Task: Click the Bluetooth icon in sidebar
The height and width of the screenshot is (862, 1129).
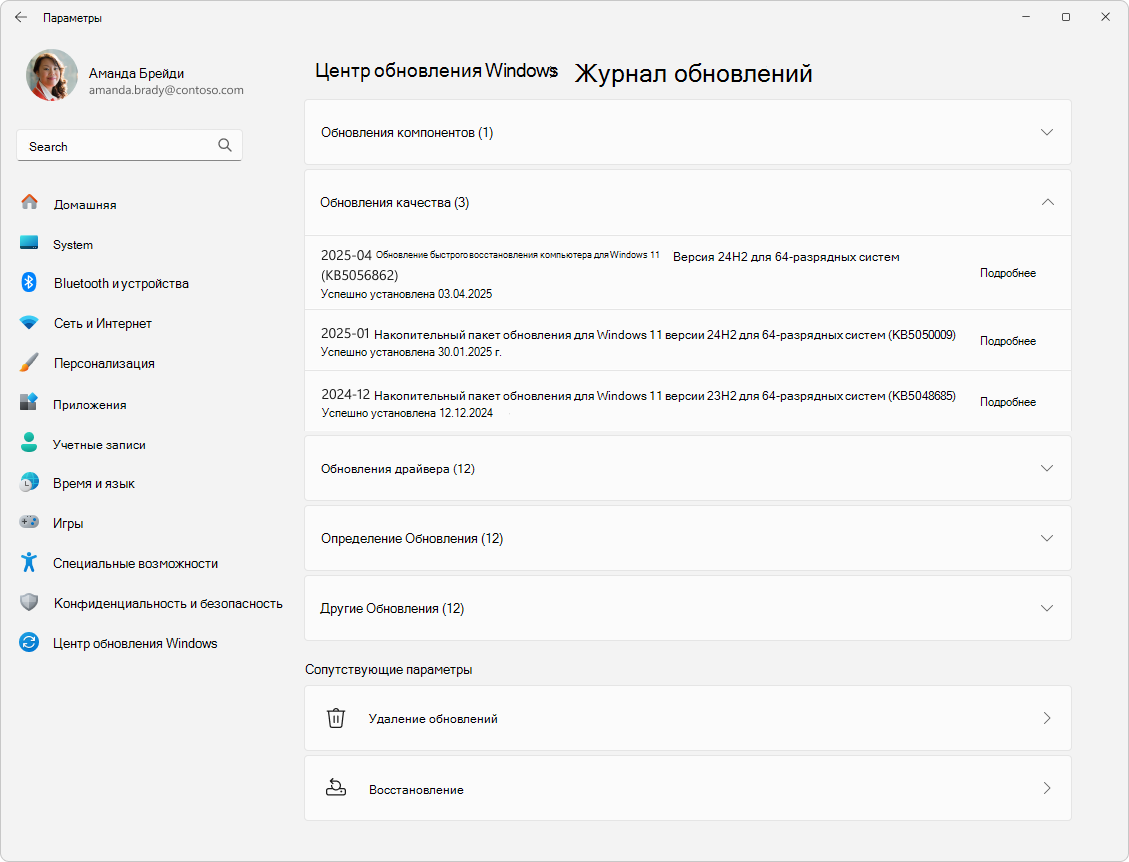Action: 29,282
